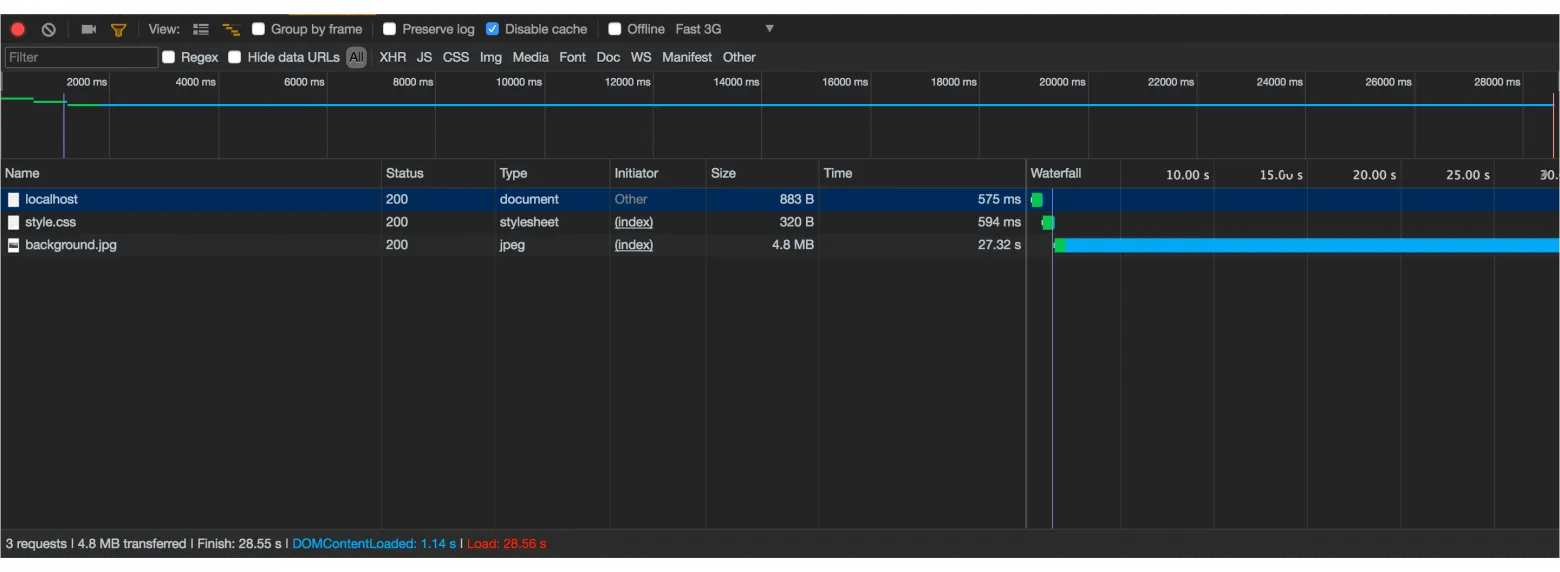Uncheck Disable cache checkbox
This screenshot has height=572, width=1560.
(x=492, y=29)
